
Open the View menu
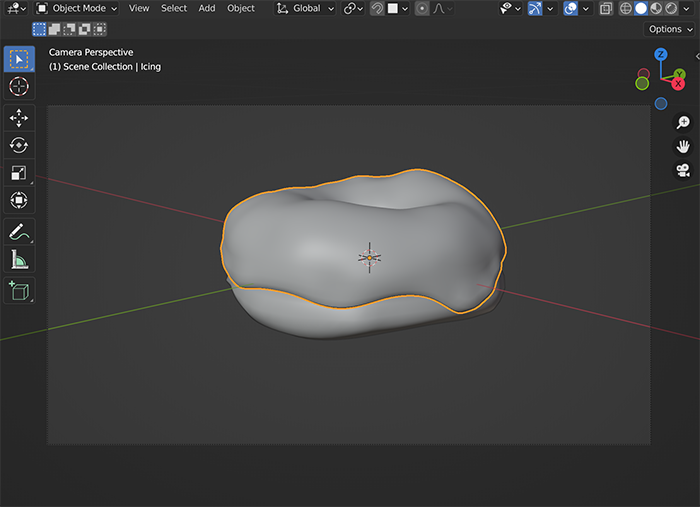coord(139,8)
